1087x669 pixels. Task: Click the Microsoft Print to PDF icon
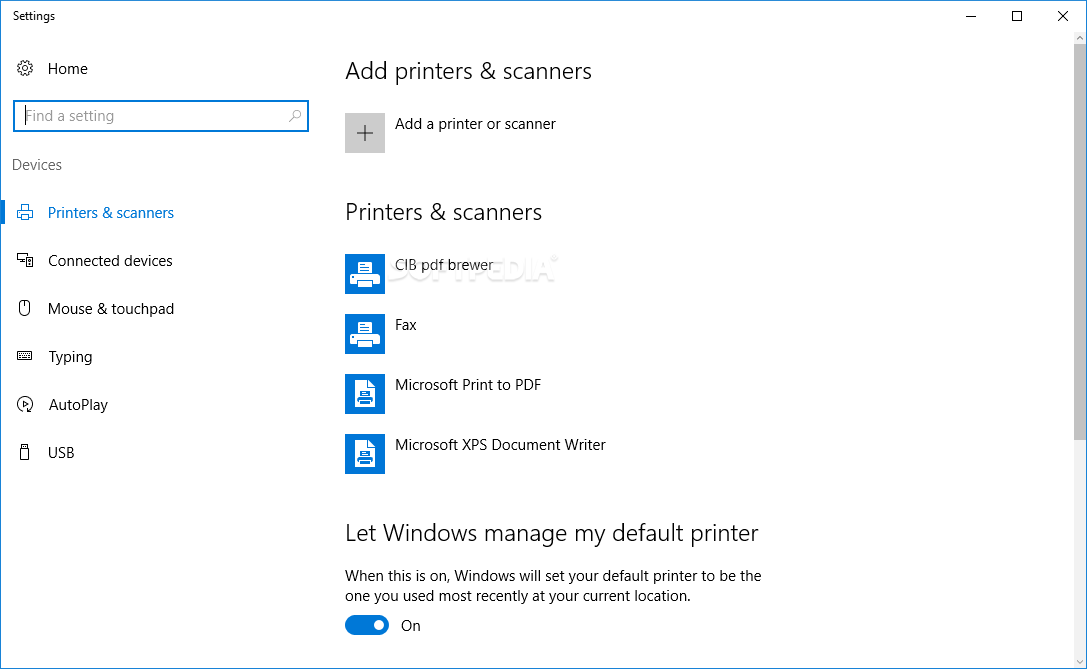[x=365, y=394]
